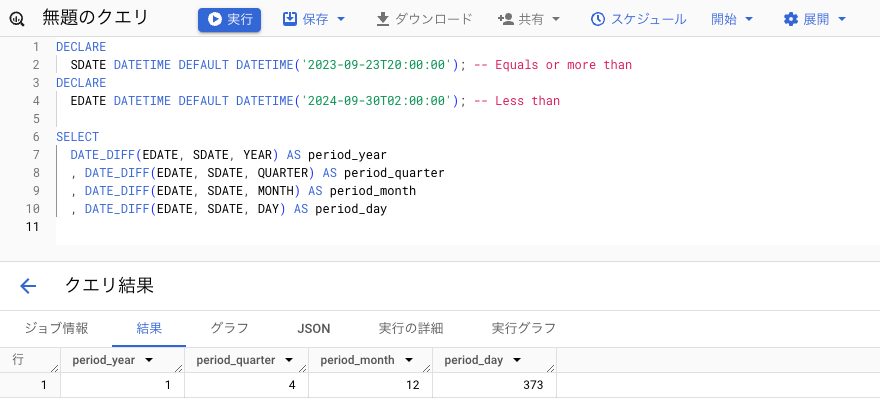Show the 実行グラフ tab
Image resolution: width=880 pixels, height=406 pixels.
pyautogui.click(x=523, y=328)
